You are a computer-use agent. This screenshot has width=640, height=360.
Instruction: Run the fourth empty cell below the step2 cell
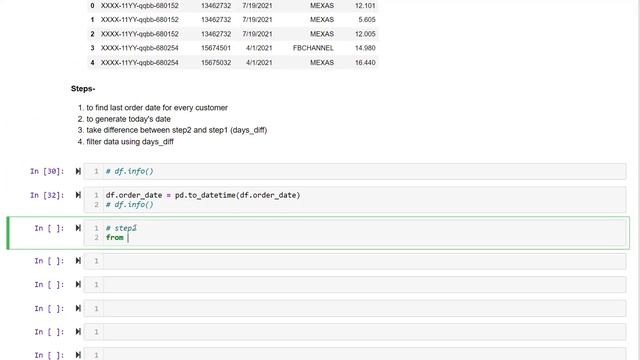(78, 332)
